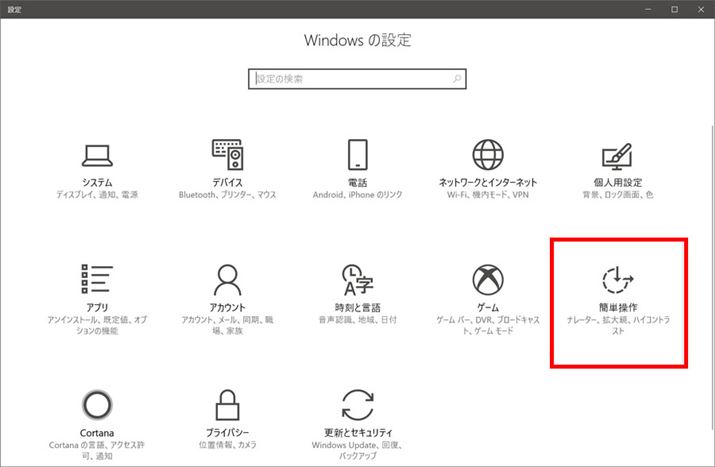Click the 背景、ロック画面、色 description
The height and width of the screenshot is (467, 715).
tap(617, 195)
